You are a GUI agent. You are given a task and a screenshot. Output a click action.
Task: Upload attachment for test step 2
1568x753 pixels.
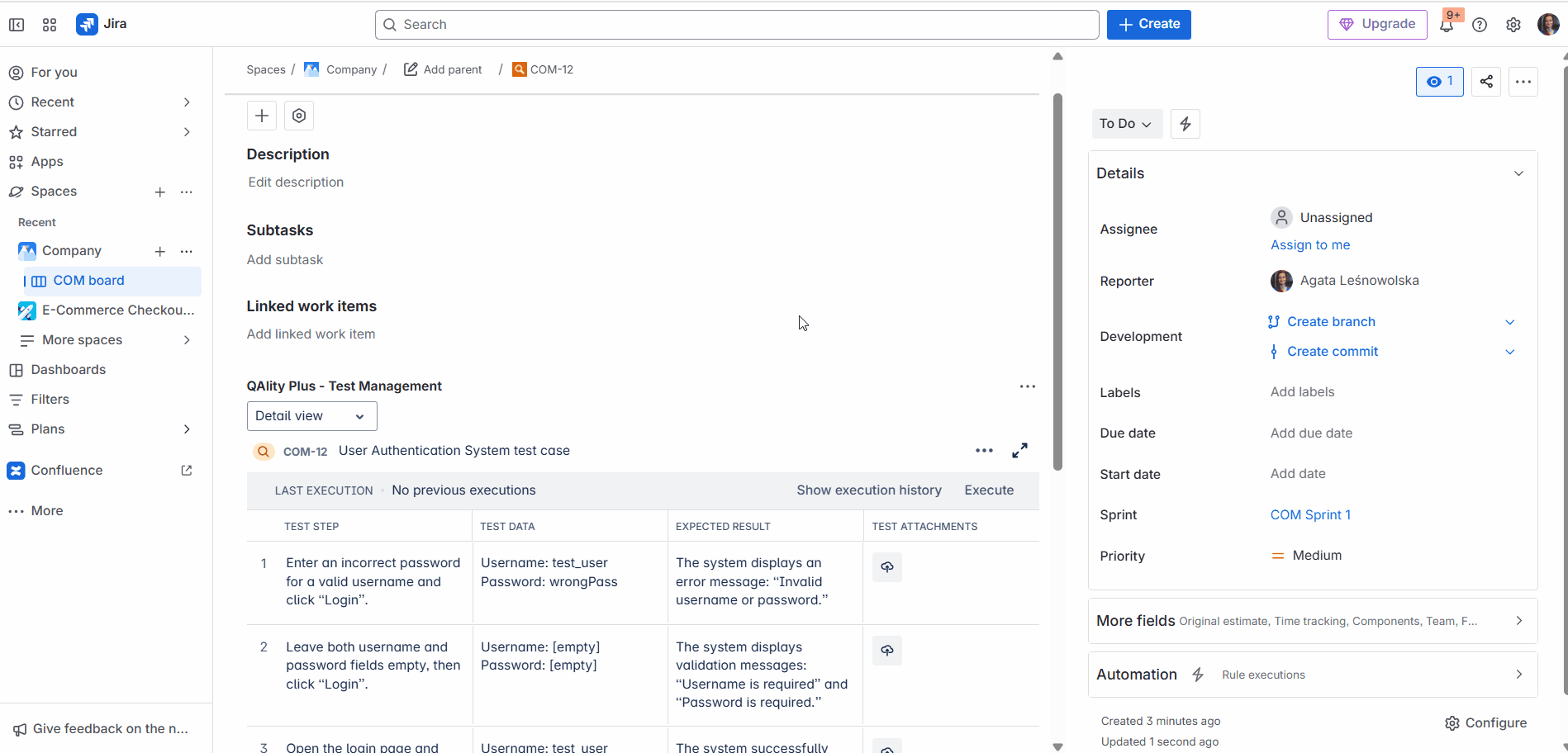click(x=887, y=651)
